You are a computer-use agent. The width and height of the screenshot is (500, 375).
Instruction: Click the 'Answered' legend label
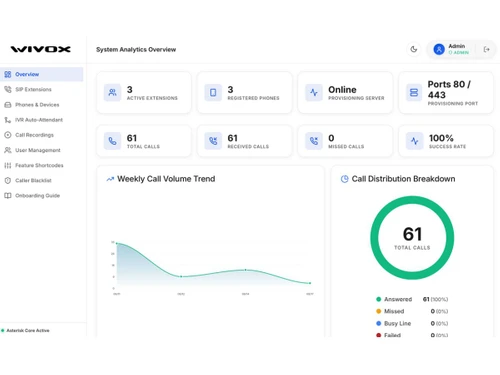(398, 299)
